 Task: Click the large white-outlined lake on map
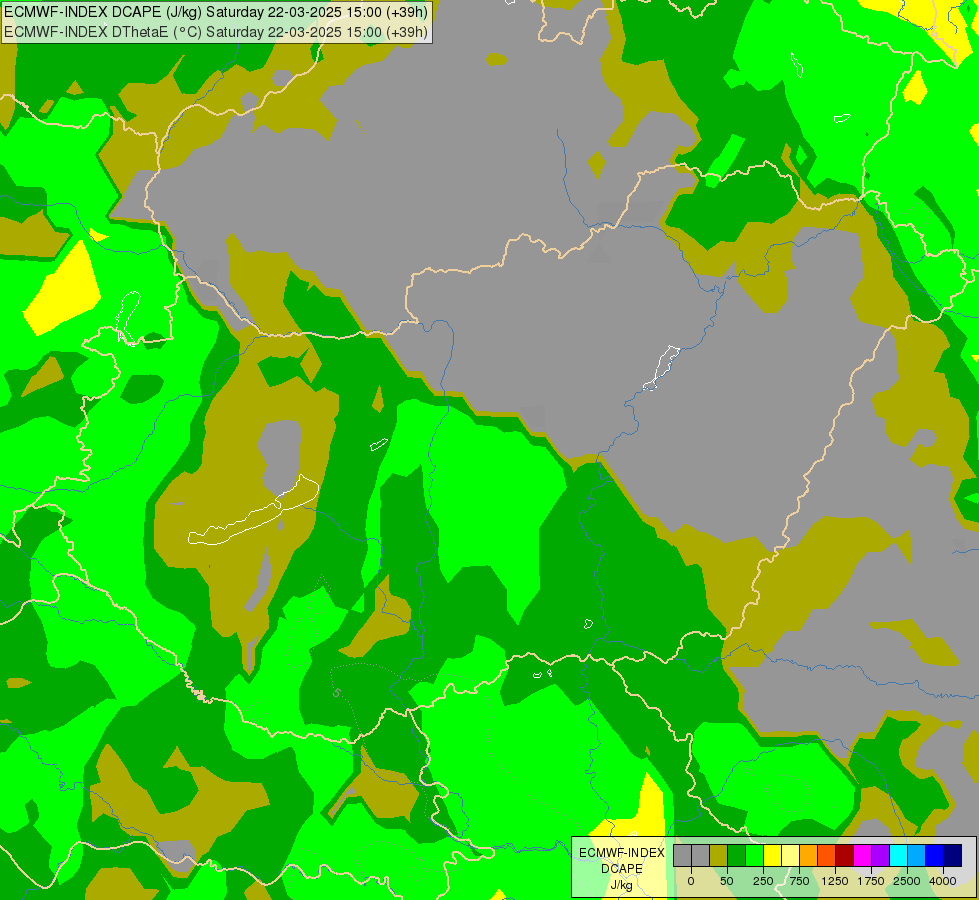tap(254, 511)
